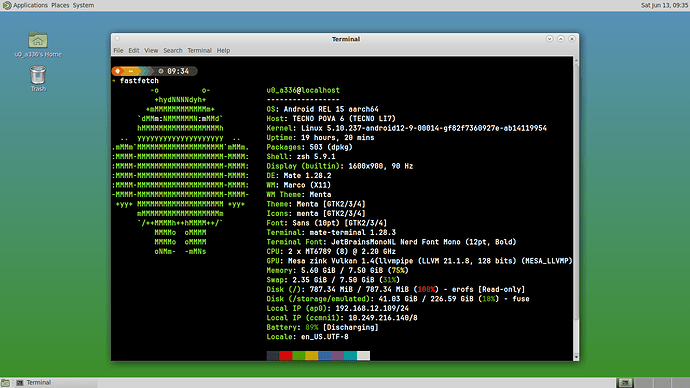Open the Terminal View menu
The height and width of the screenshot is (388, 690).
[x=151, y=51]
